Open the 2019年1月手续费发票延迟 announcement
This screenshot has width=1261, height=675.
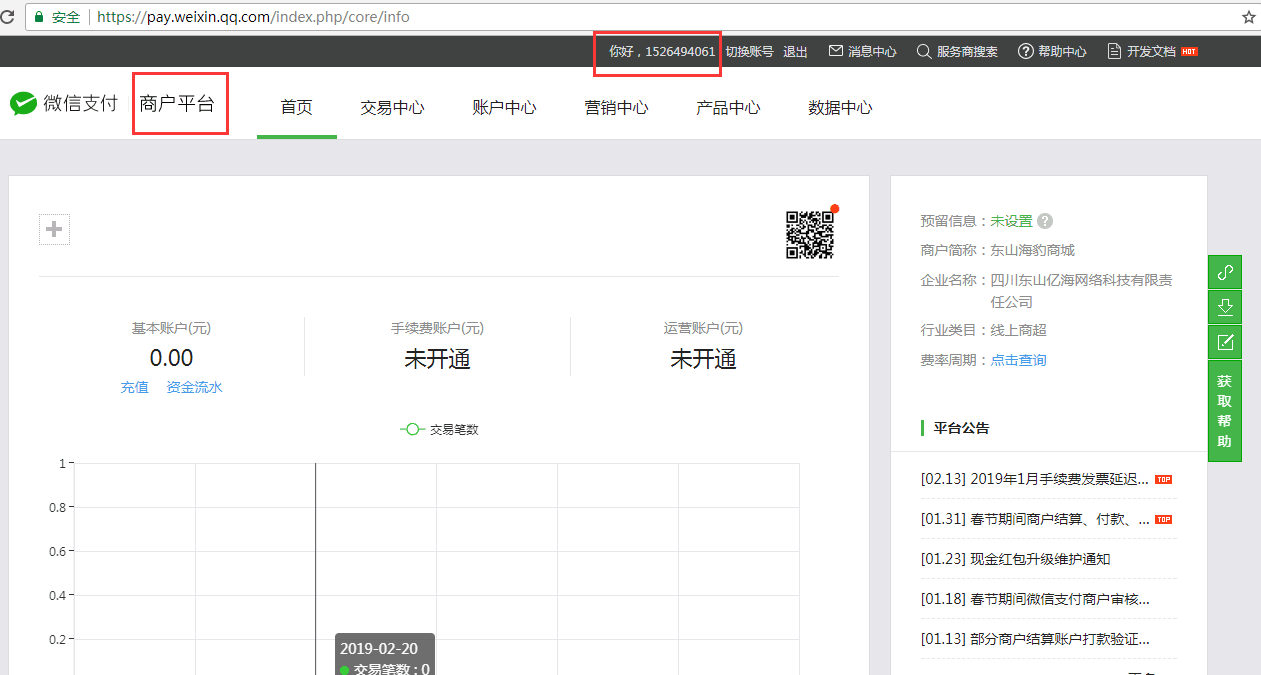1036,479
